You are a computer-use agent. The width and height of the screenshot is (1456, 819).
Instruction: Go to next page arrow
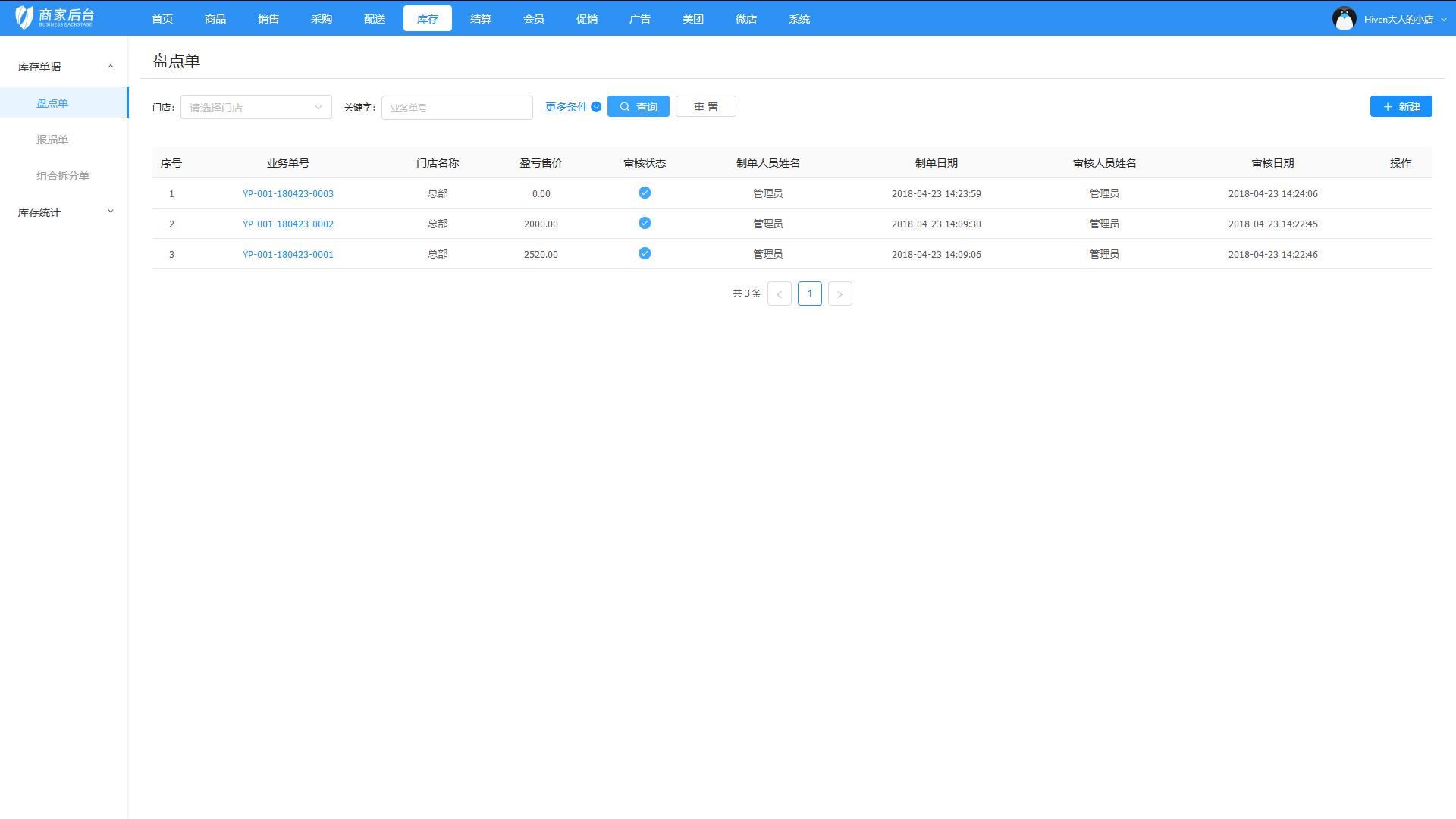839,294
